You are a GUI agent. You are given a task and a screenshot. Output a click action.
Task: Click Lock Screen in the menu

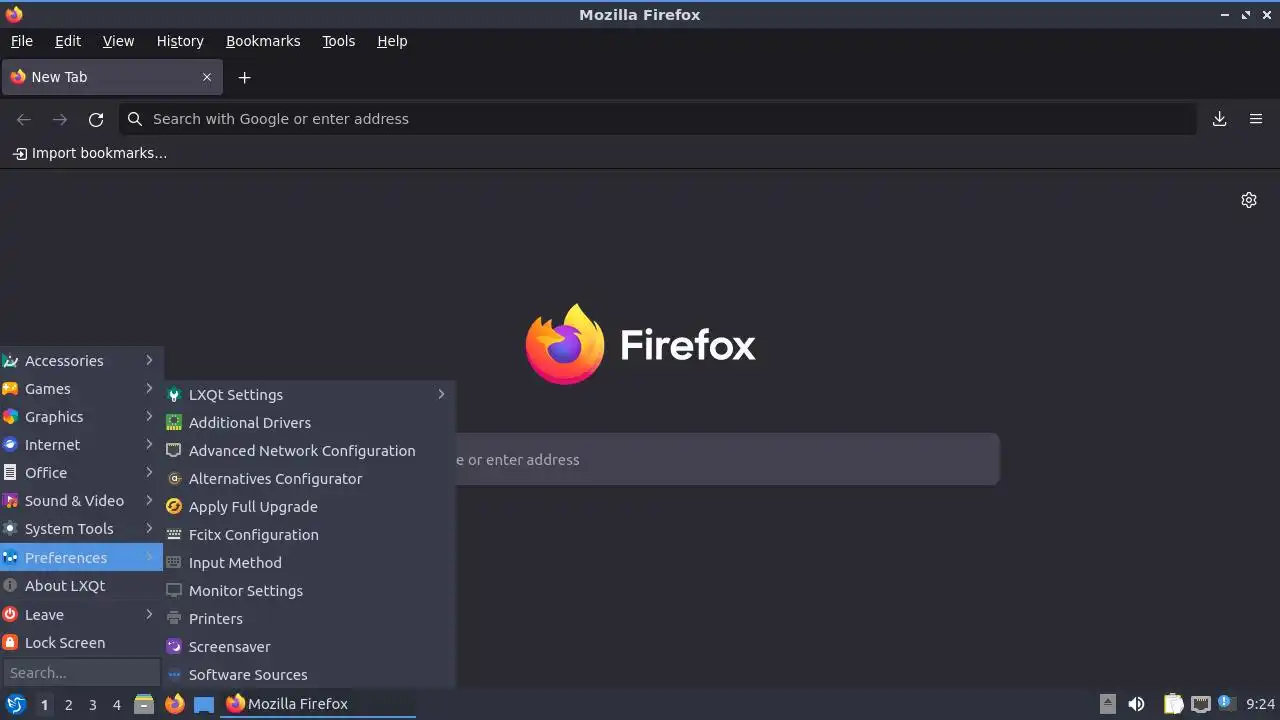(x=82, y=643)
